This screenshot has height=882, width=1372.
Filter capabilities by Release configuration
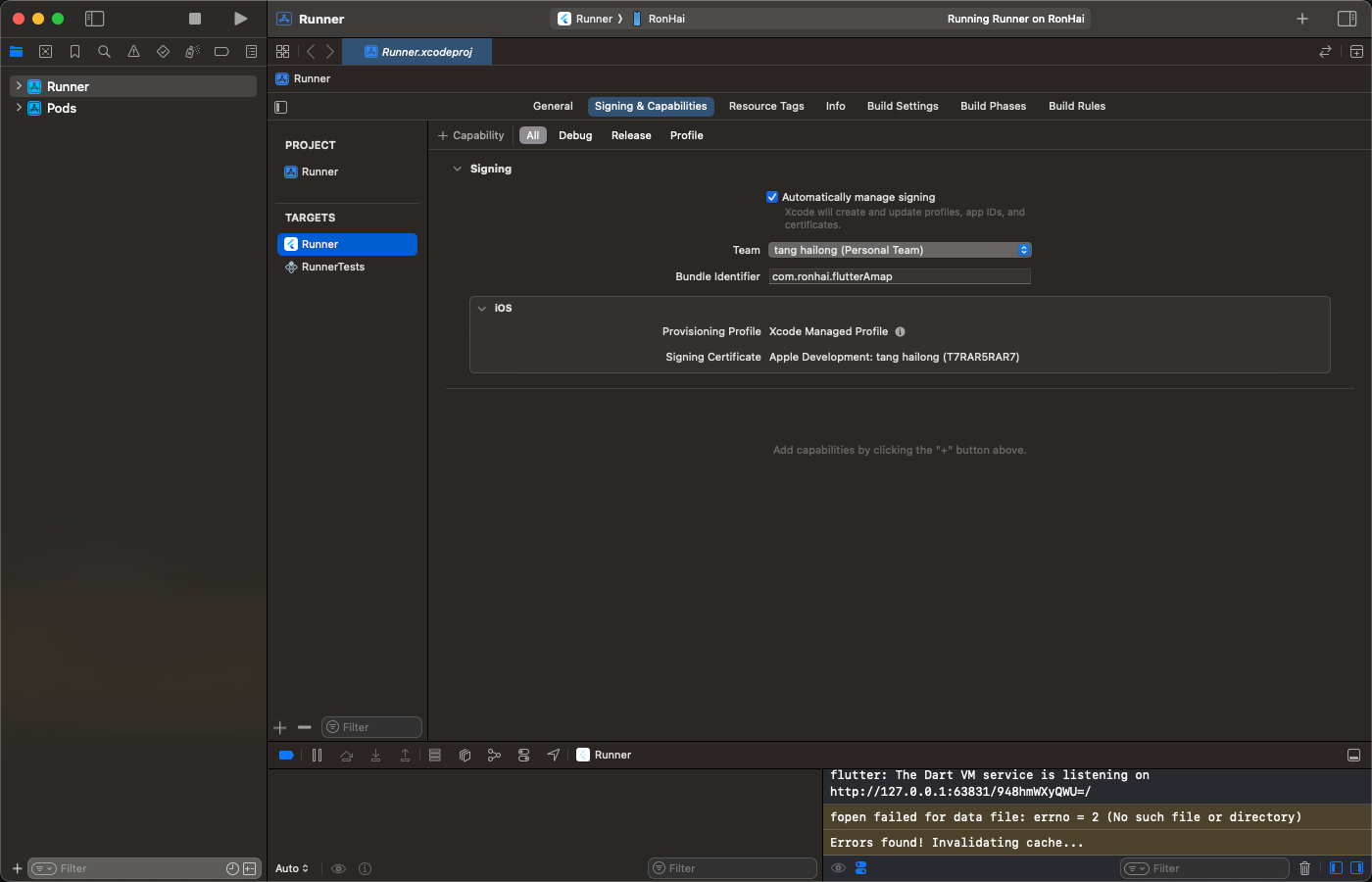(x=631, y=135)
